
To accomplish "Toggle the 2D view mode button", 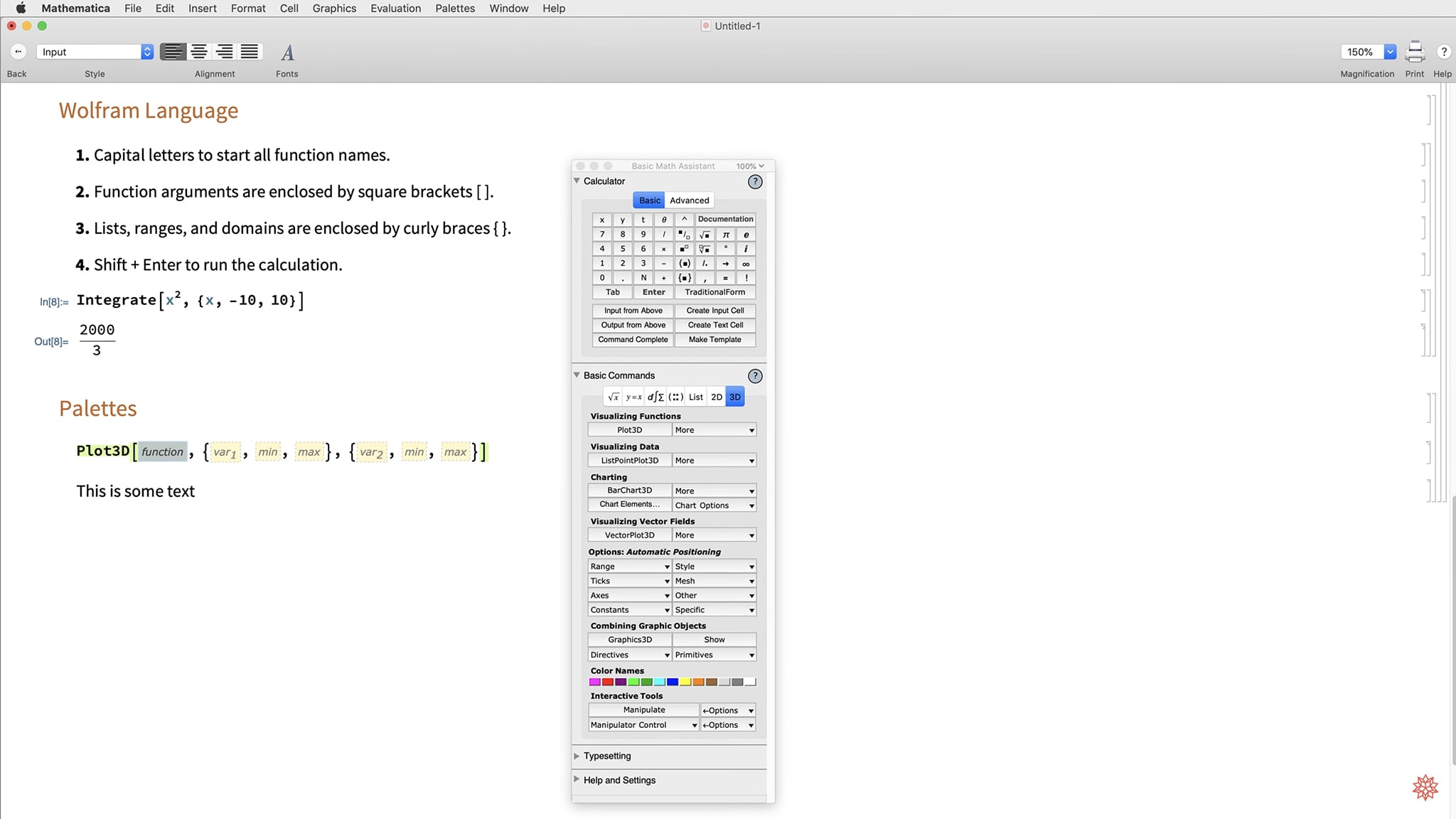I will [717, 396].
